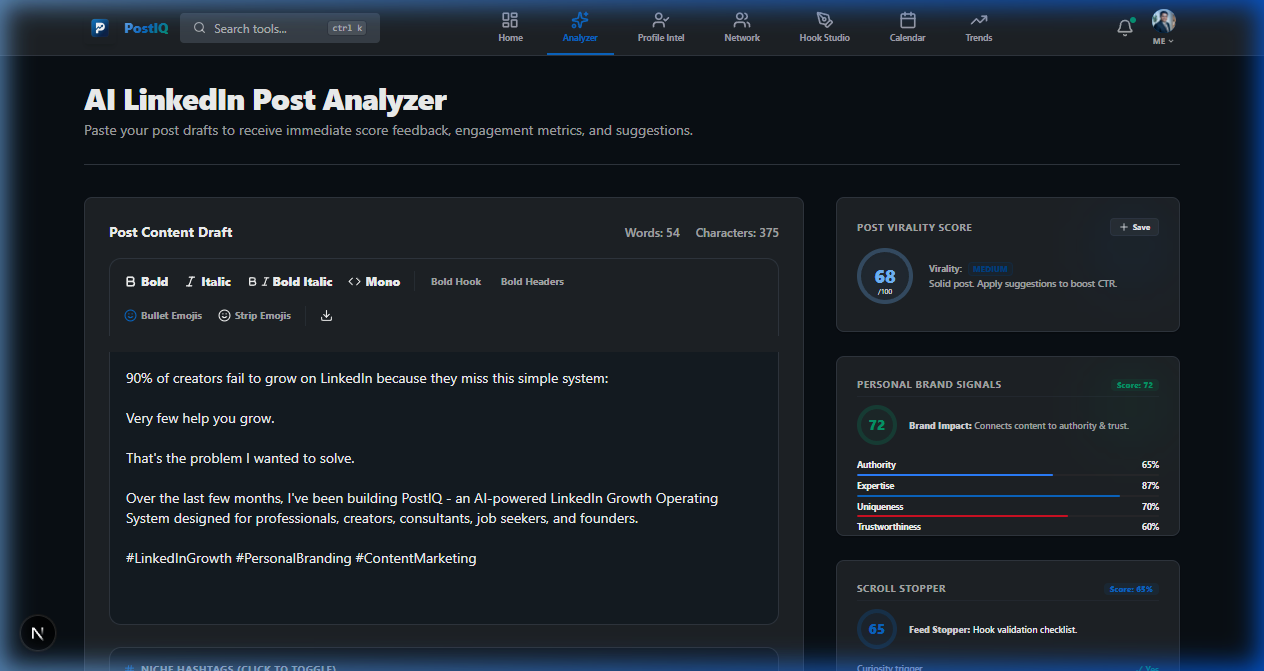The width and height of the screenshot is (1264, 671).
Task: Open the Calendar tab
Action: tap(907, 28)
